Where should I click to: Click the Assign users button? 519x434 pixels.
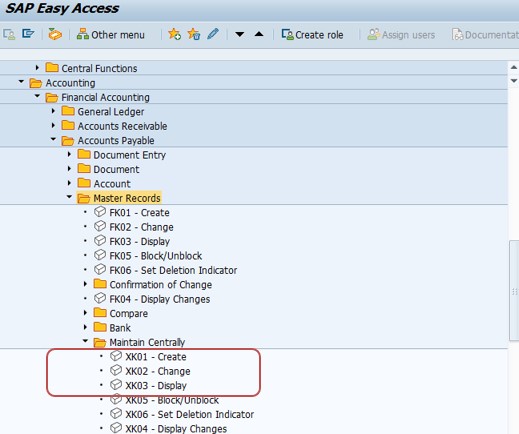coord(401,35)
